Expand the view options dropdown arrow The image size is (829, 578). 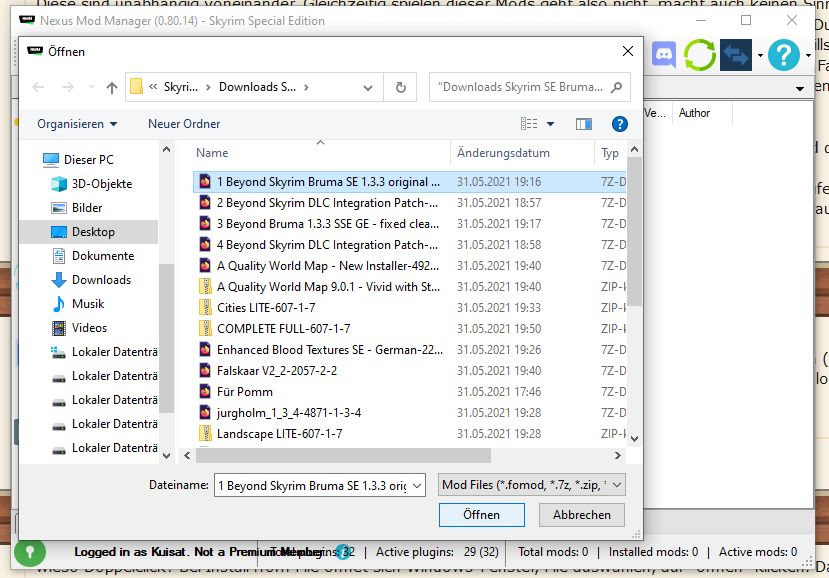(x=551, y=124)
